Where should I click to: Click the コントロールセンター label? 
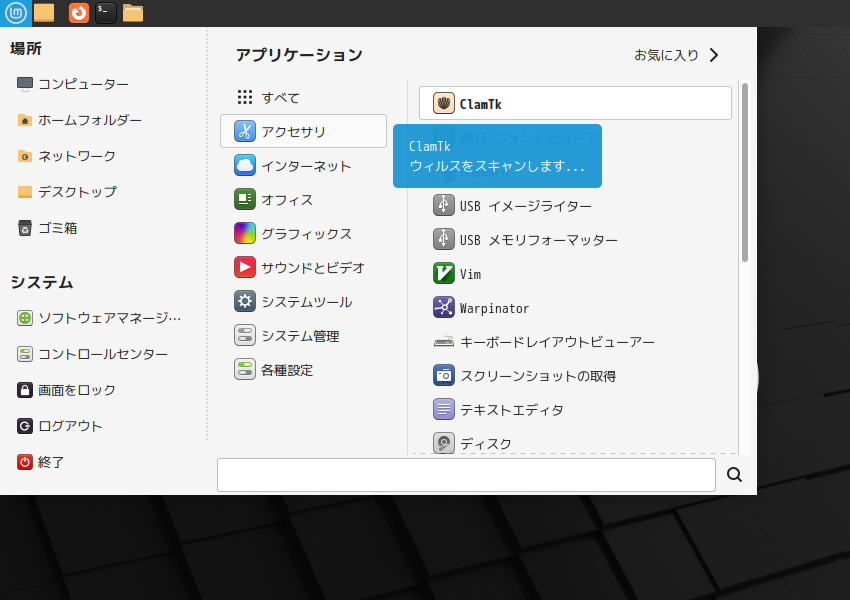(x=103, y=354)
